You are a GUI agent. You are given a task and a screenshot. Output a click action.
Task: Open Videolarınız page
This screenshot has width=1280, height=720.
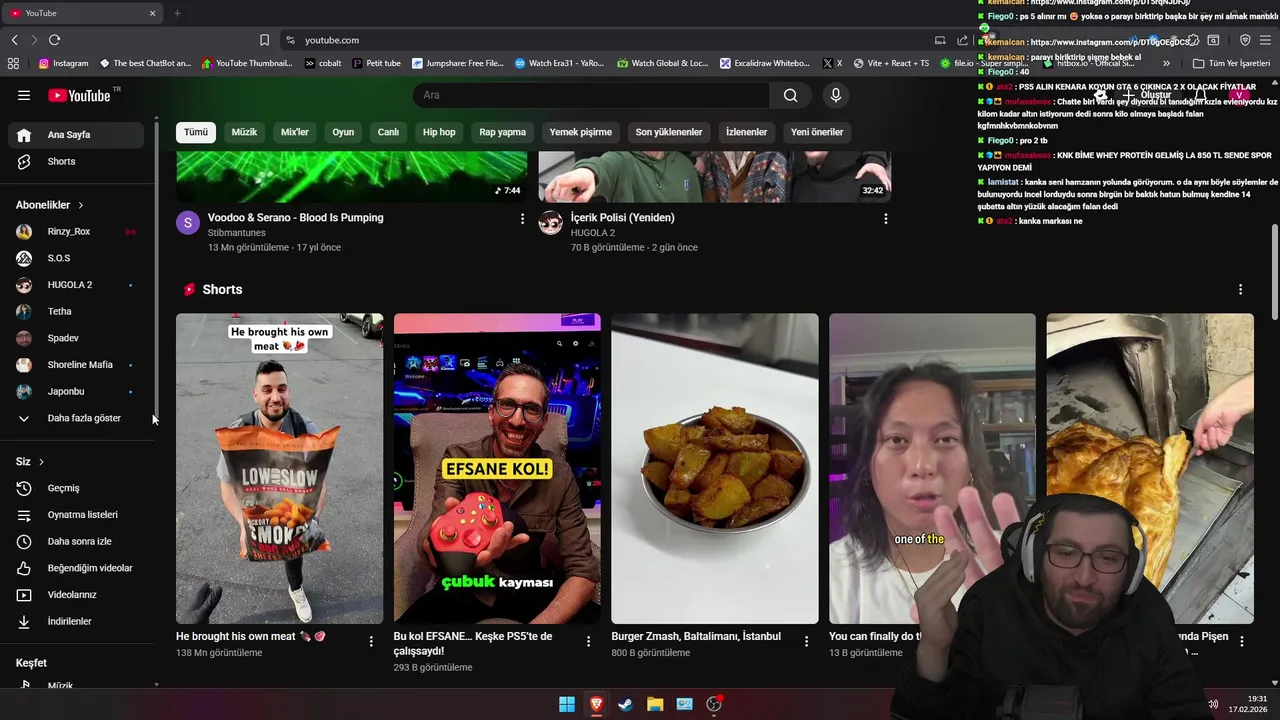point(76,595)
